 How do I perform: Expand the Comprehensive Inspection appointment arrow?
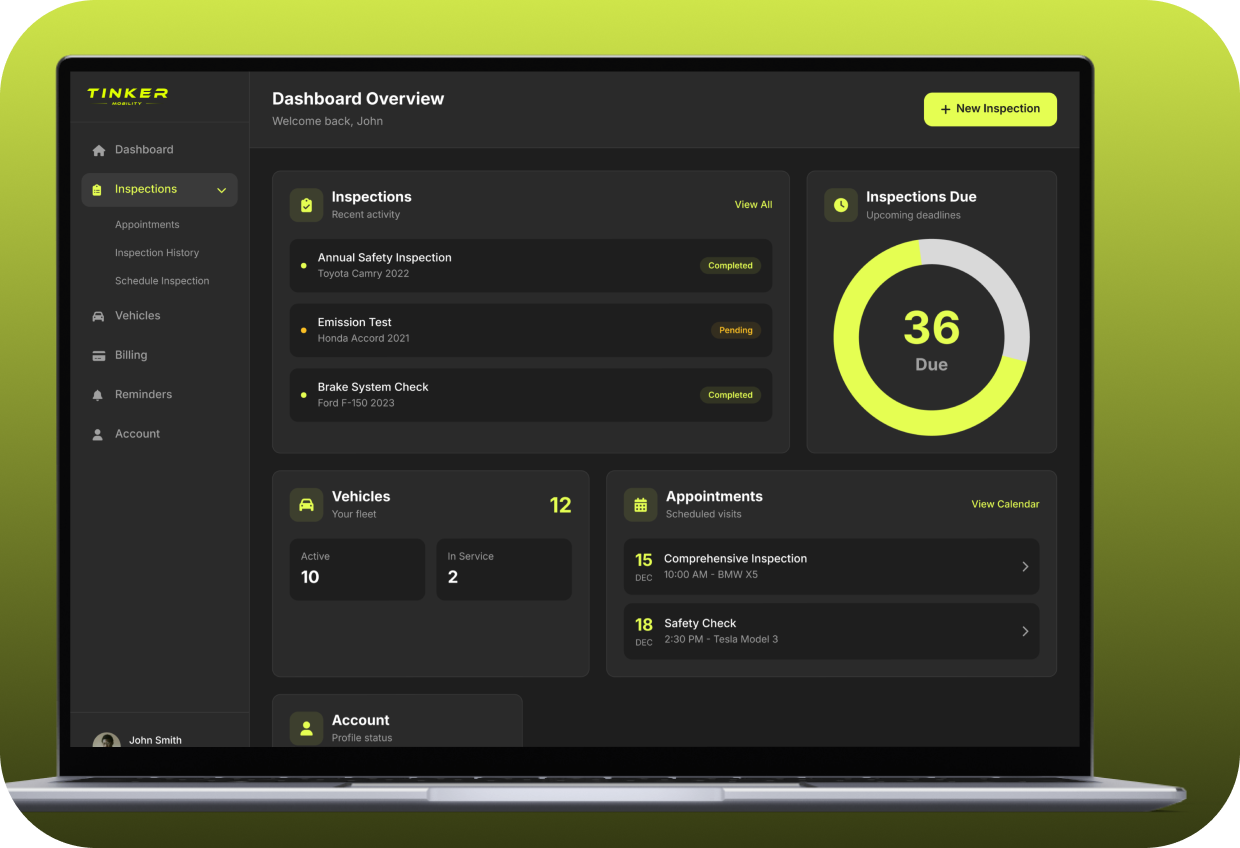[1025, 567]
